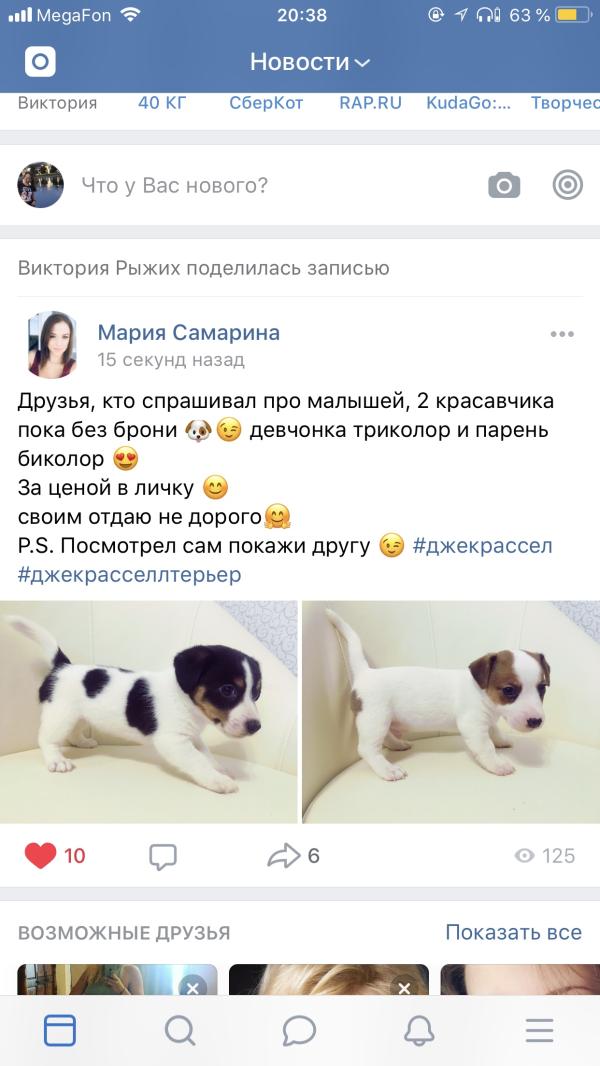Open the Notifications bell icon

tap(419, 1031)
